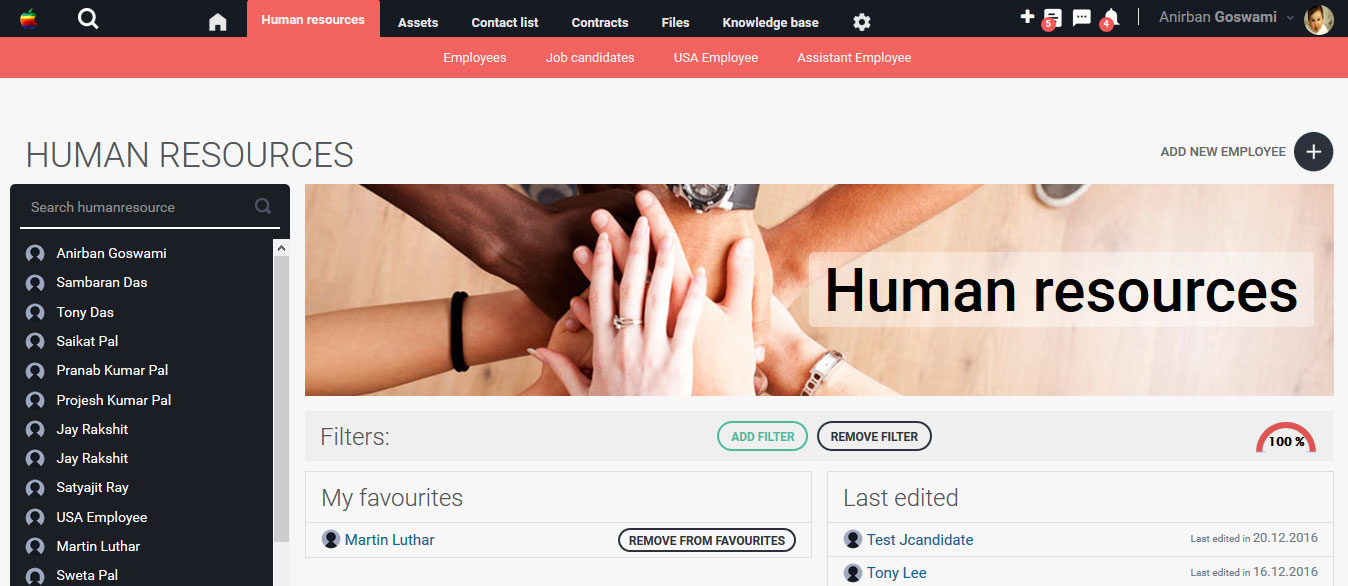Click the avatar icon beside Sambaran Das
Screen dimensions: 1348x586
coord(35,283)
